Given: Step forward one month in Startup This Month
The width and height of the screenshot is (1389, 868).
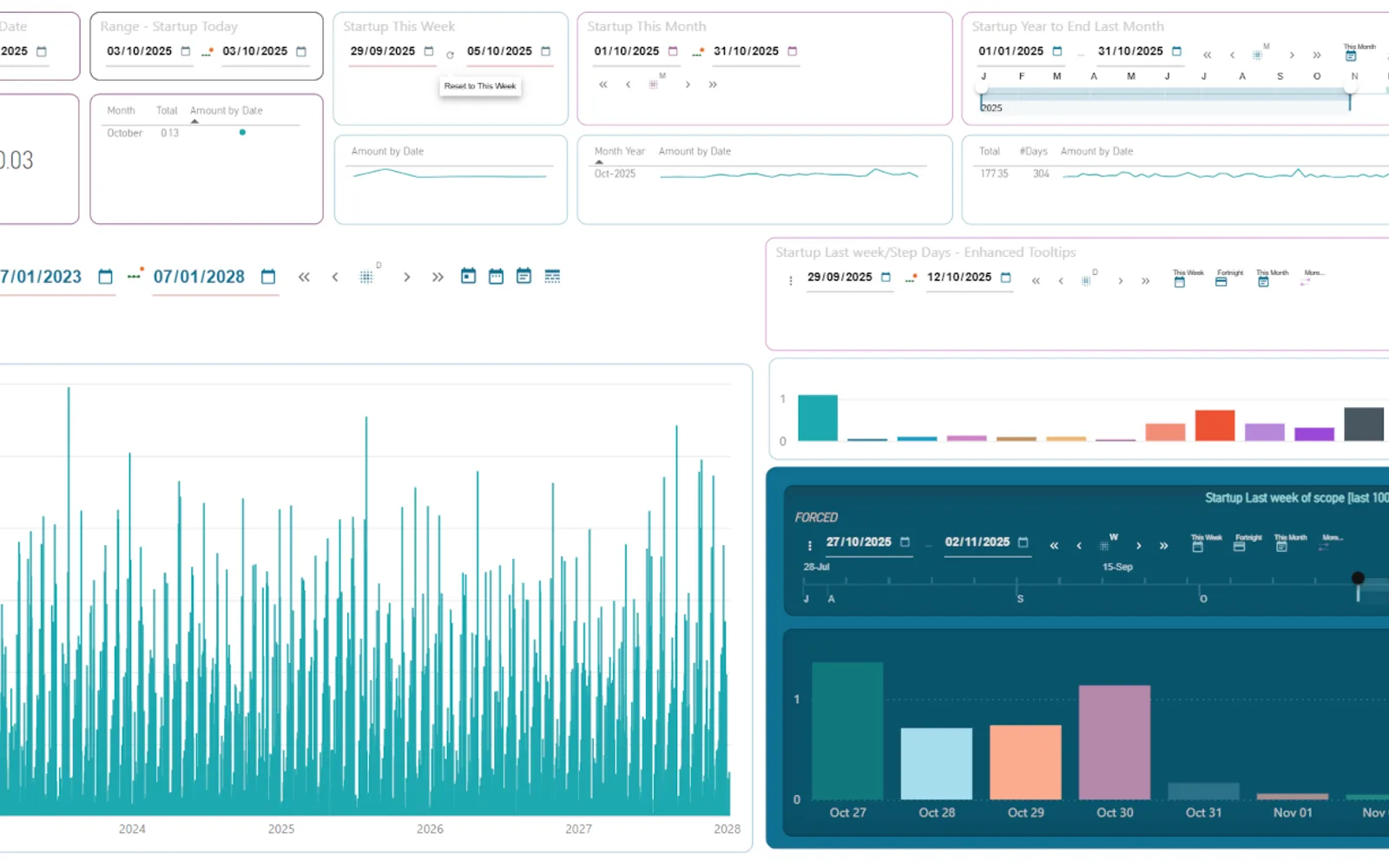Looking at the screenshot, I should (688, 84).
